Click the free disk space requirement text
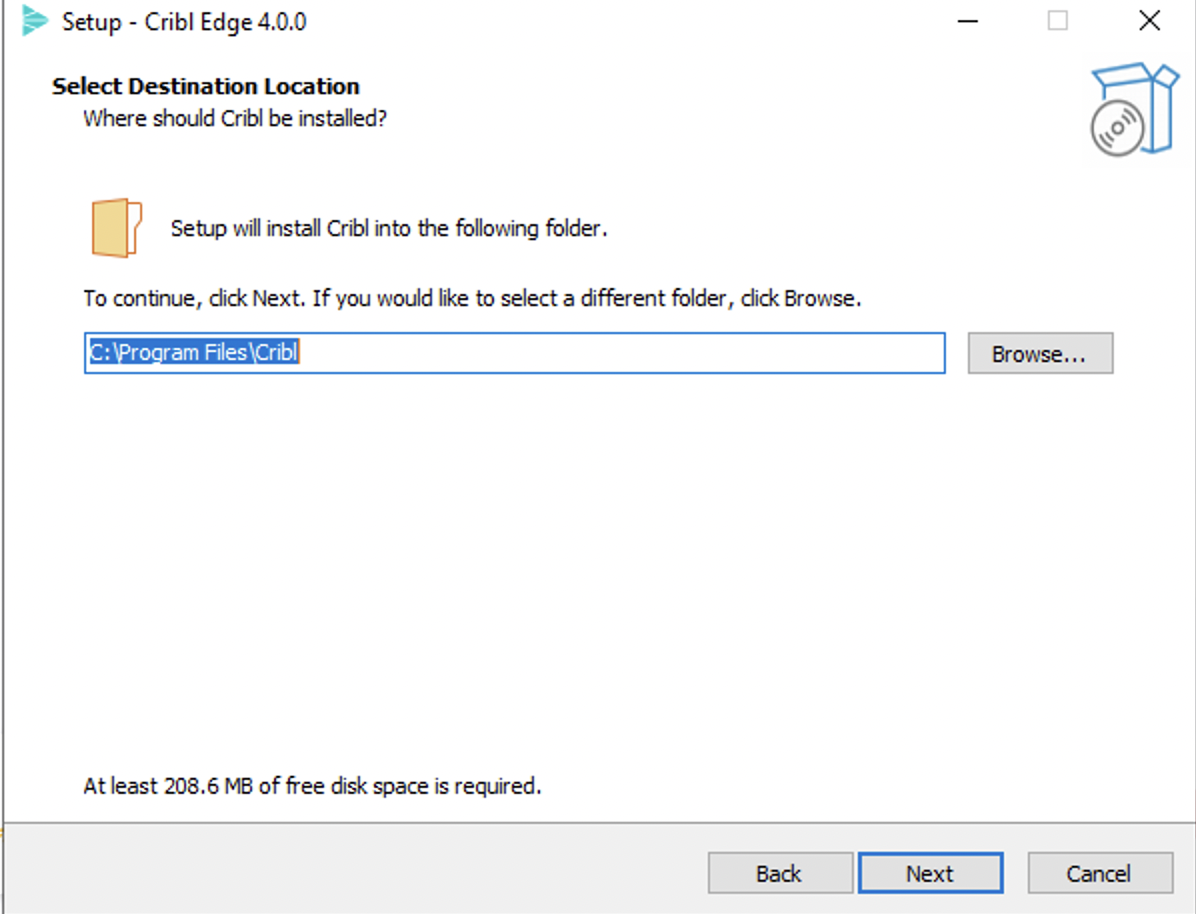 tap(312, 786)
